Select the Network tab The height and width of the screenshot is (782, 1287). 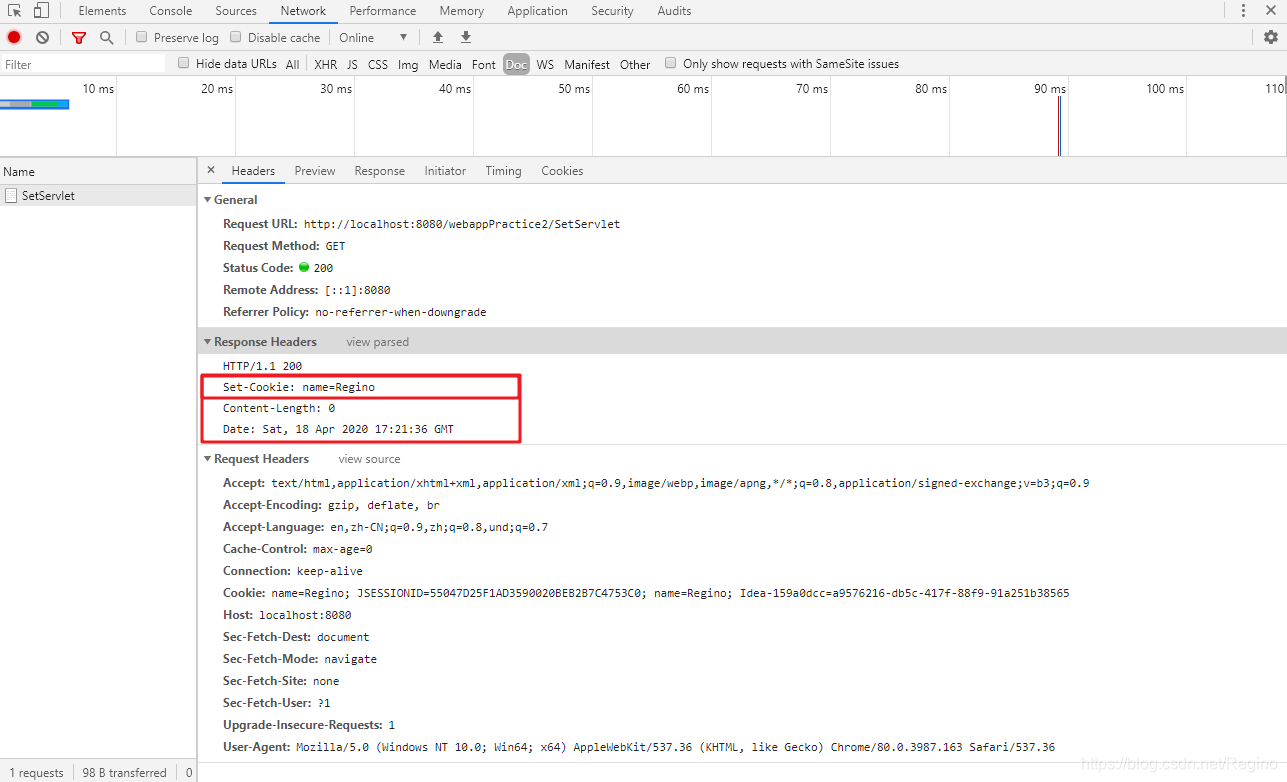[303, 11]
